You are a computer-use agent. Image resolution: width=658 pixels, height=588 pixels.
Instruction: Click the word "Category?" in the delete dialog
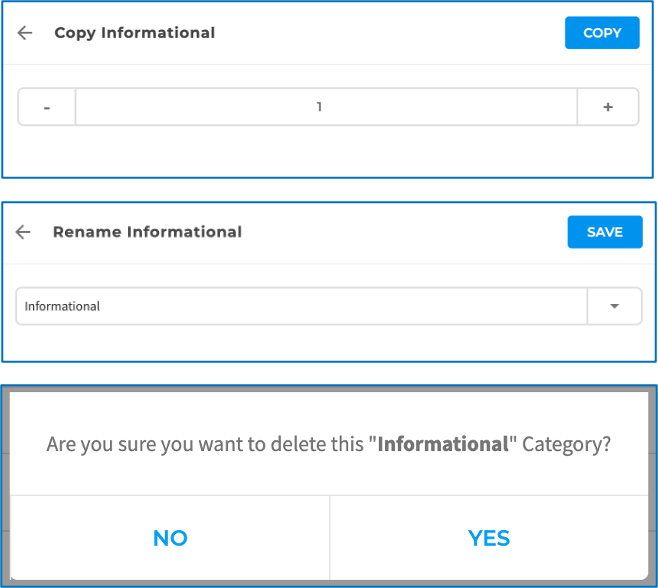pos(565,444)
